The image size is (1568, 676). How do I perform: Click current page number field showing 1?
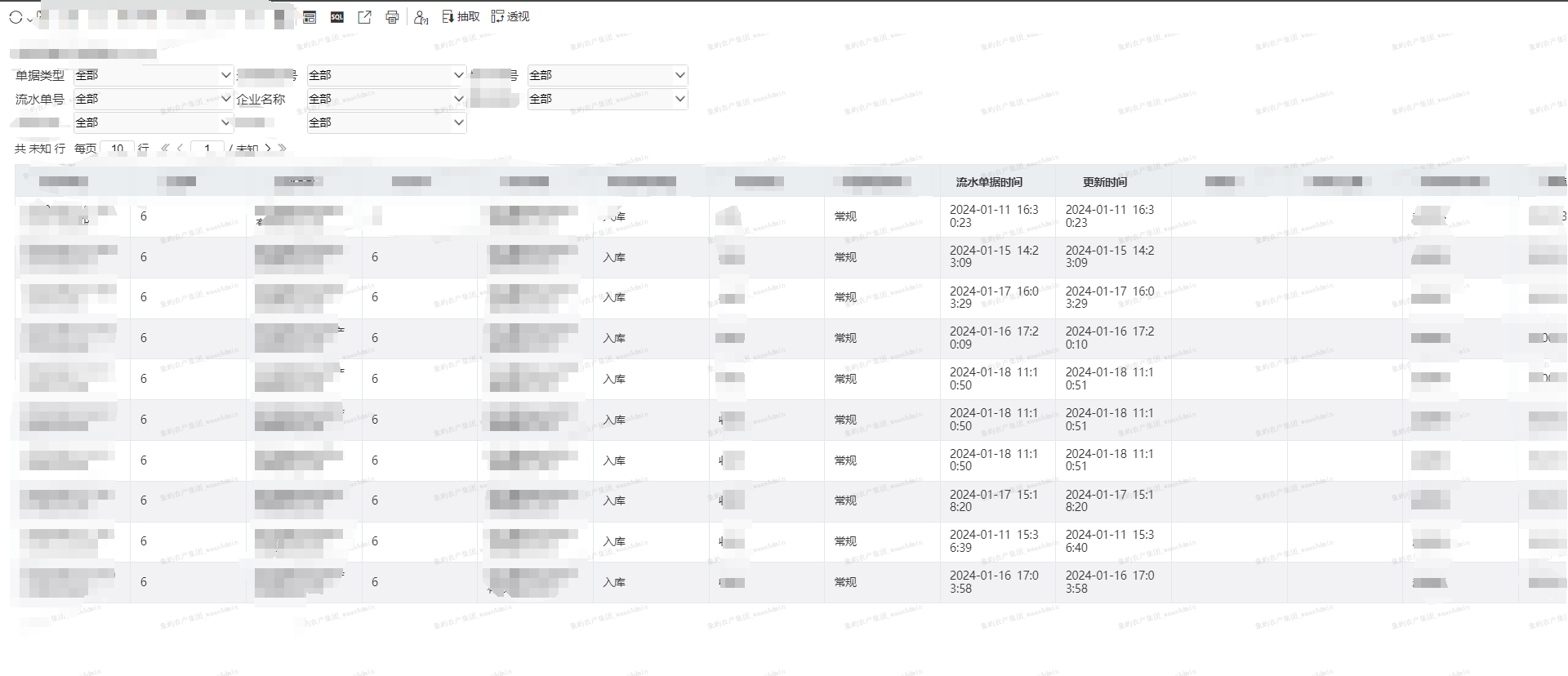pyautogui.click(x=207, y=148)
